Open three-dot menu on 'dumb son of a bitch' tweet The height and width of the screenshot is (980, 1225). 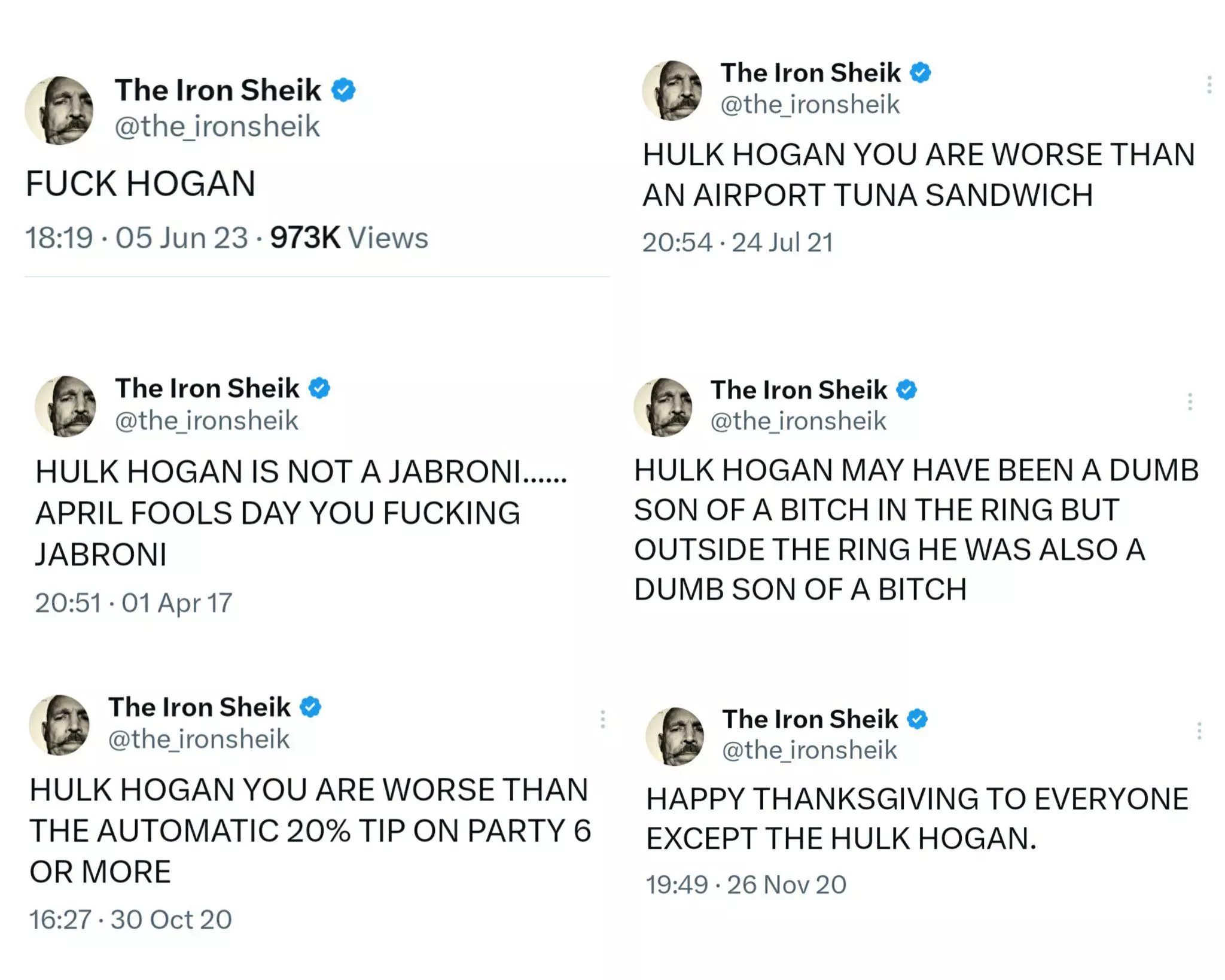coord(1190,401)
